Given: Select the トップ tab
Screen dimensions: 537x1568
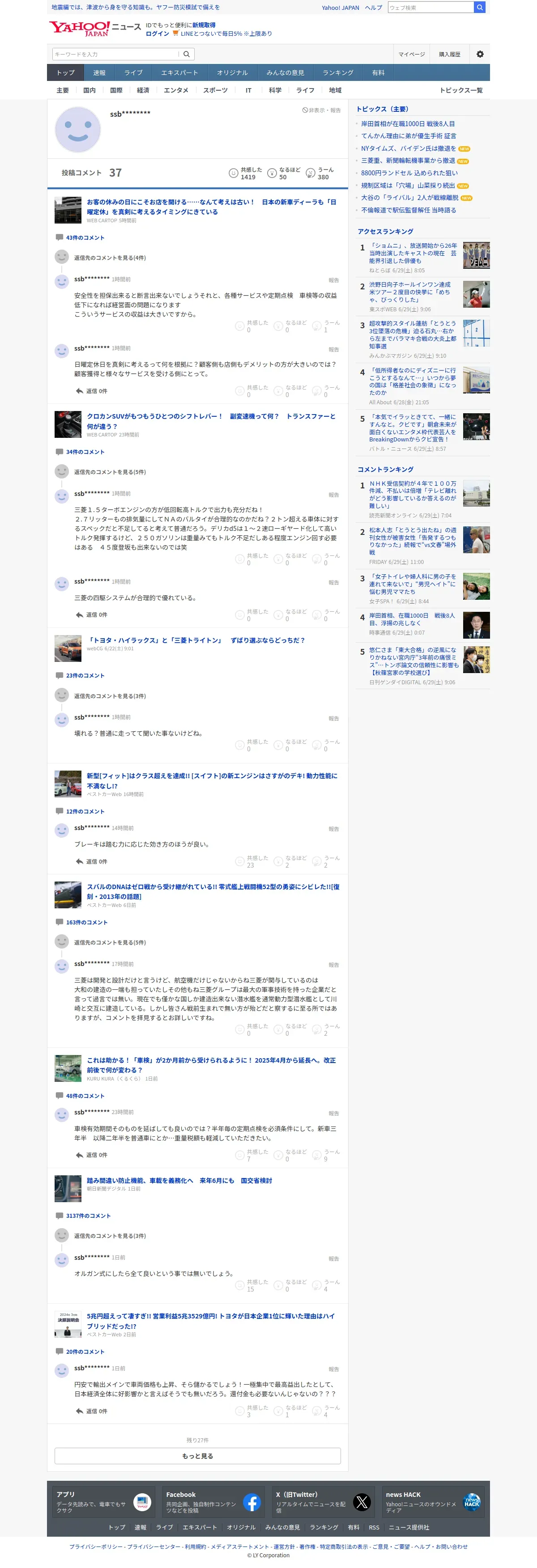Looking at the screenshot, I should [65, 72].
